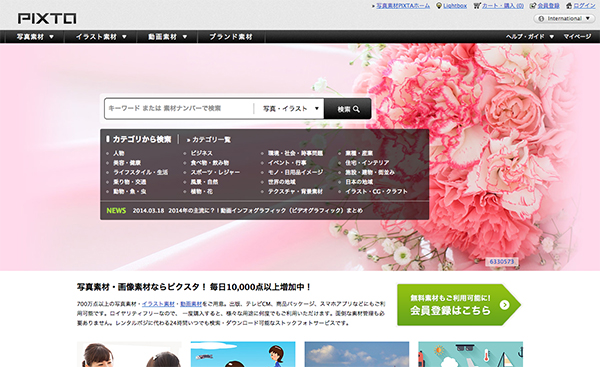The image size is (600, 367).
Task: Click the keyword search input field
Action: tap(178, 109)
